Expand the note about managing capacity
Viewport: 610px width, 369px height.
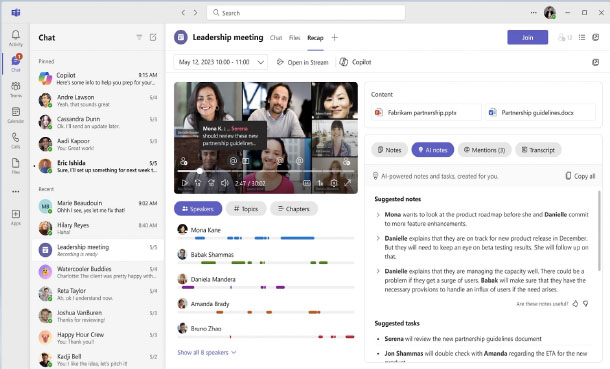378,271
